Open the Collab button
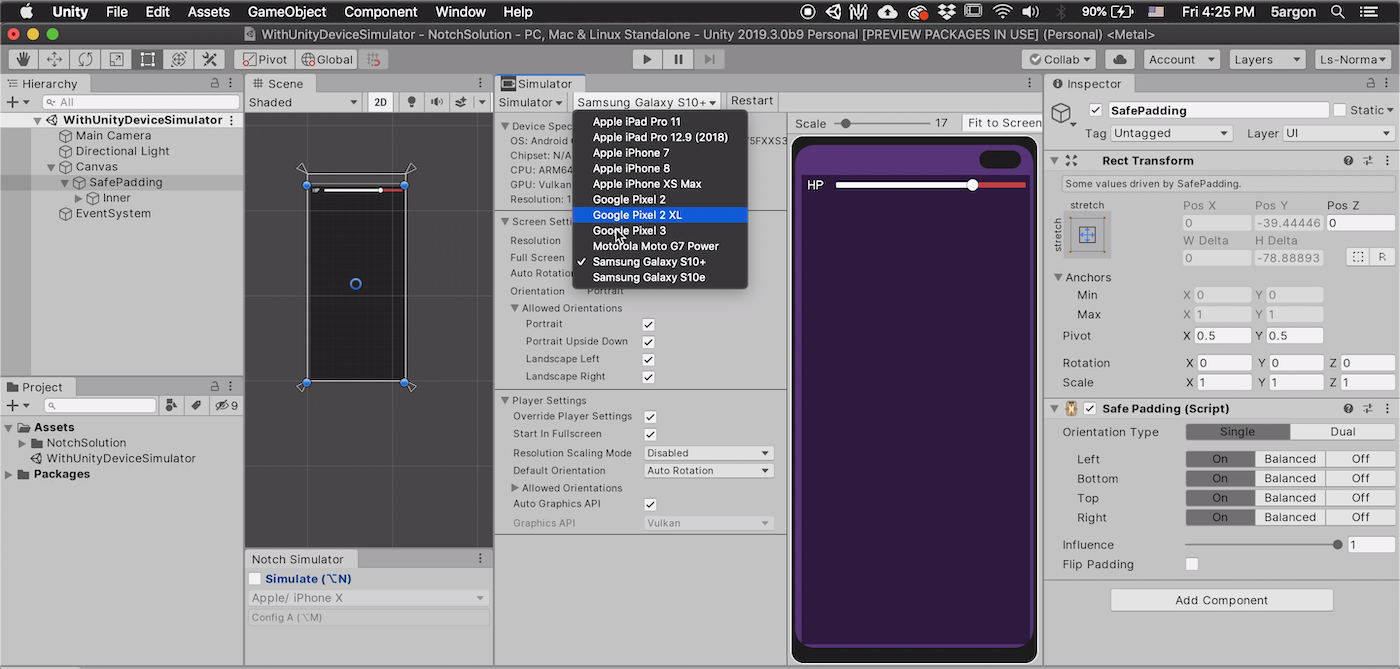This screenshot has height=669, width=1400. [x=1059, y=59]
